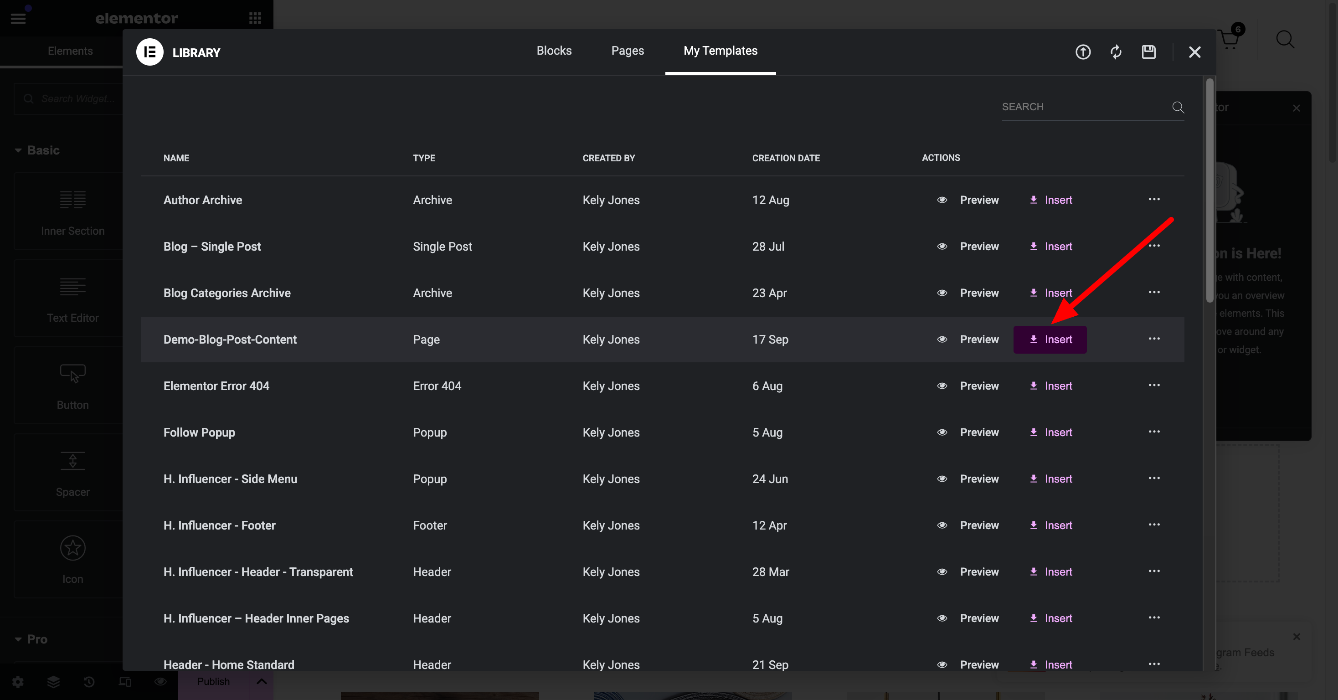This screenshot has width=1338, height=700.
Task: Click the search magnifier icon in the library
Action: tap(1178, 107)
